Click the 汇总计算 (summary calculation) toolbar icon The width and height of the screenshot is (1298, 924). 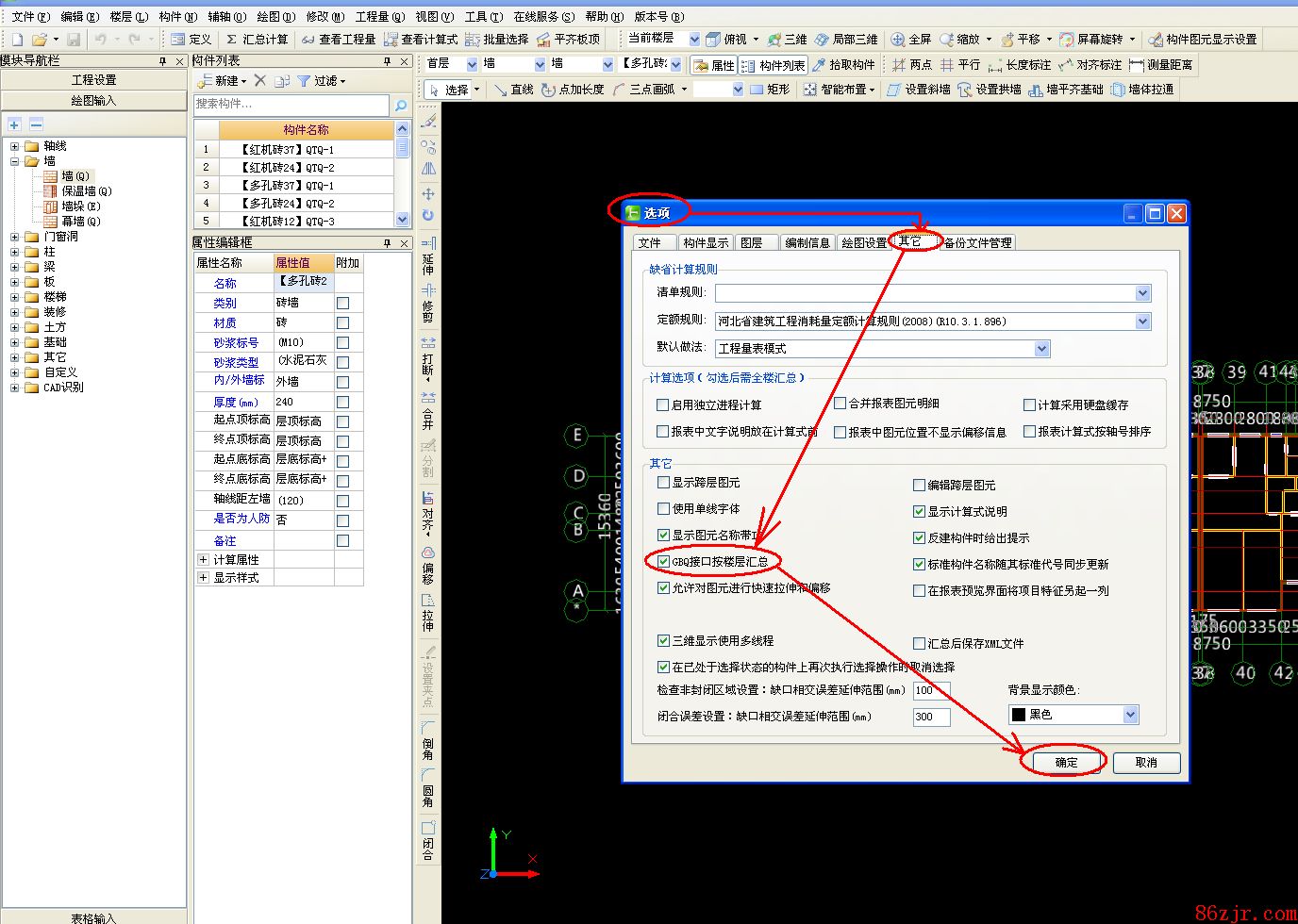coord(257,40)
